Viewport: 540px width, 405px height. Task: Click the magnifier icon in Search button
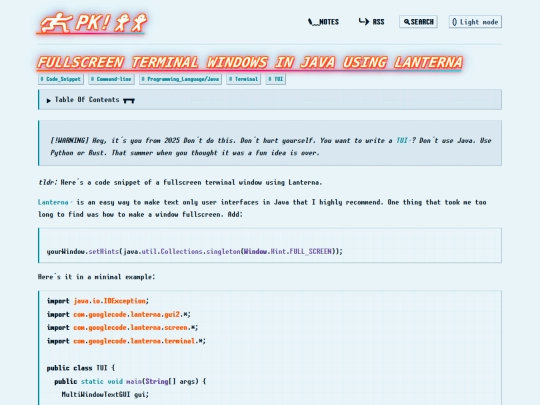[407, 22]
